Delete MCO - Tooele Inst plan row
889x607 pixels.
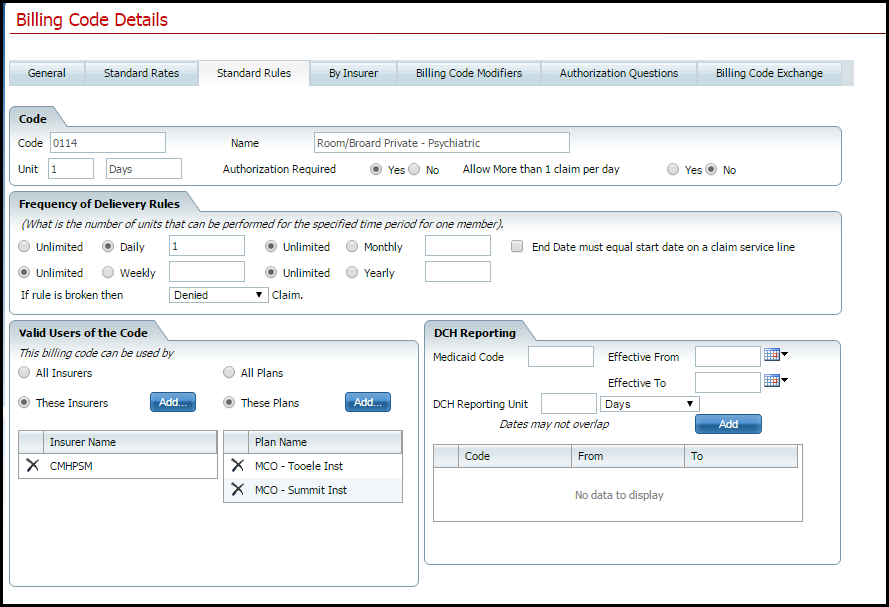click(x=238, y=466)
